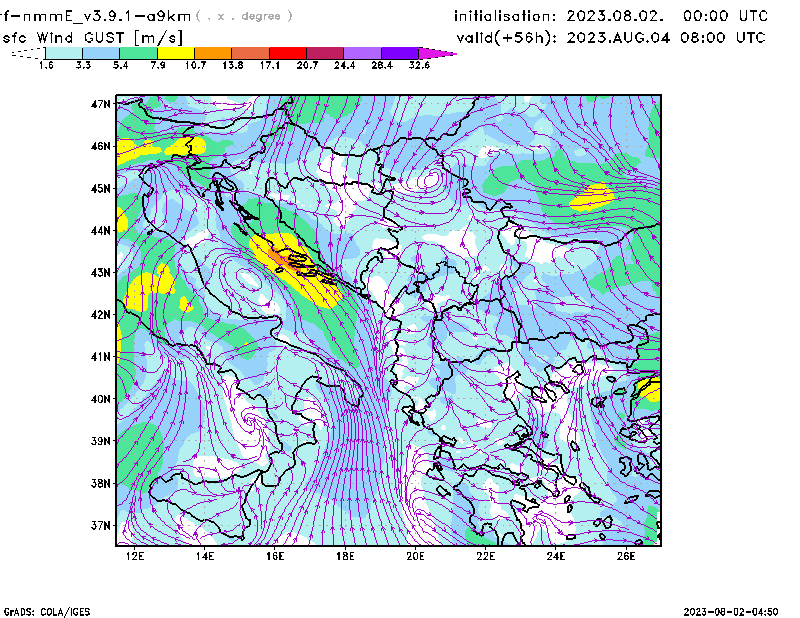Click the 18E longitude label
The image size is (800, 618).
[x=345, y=556]
